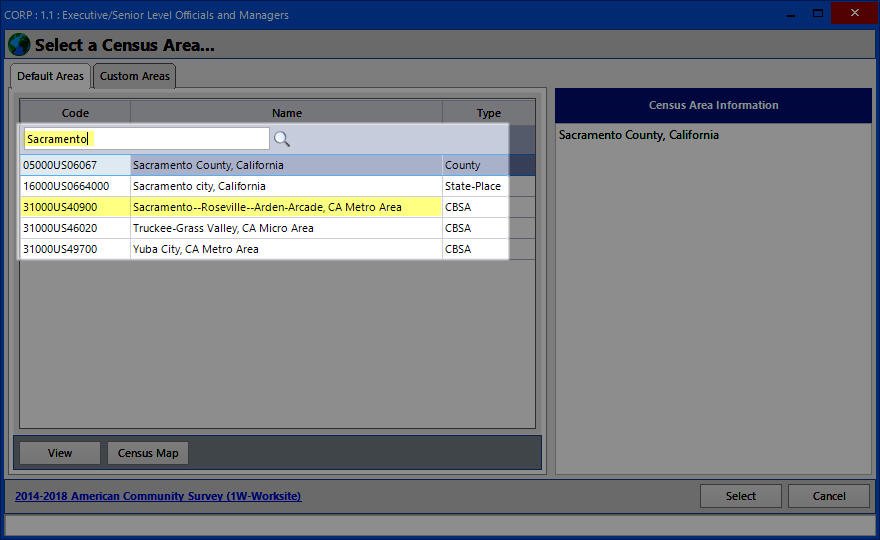Select Sacramento County, California row name

pyautogui.click(x=286, y=165)
